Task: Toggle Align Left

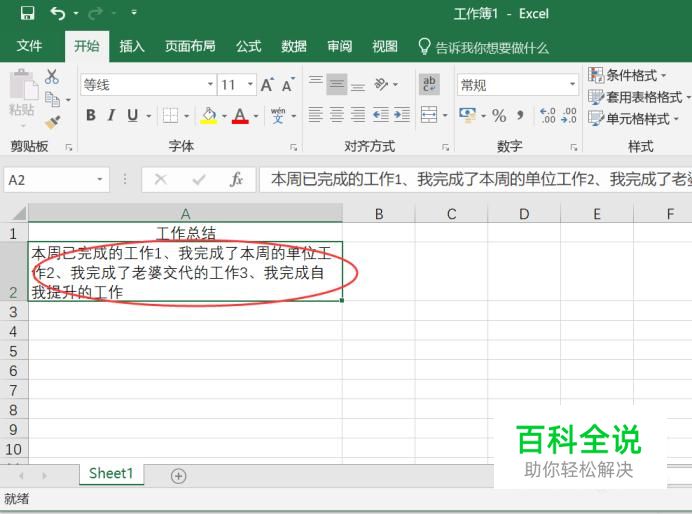Action: (316, 115)
